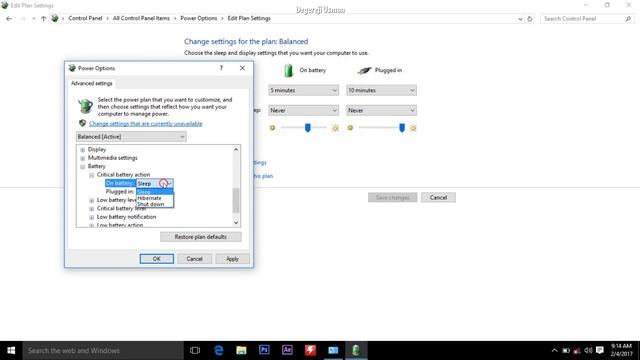Click the network icon in the tray
This screenshot has width=640, height=360.
coord(577,351)
